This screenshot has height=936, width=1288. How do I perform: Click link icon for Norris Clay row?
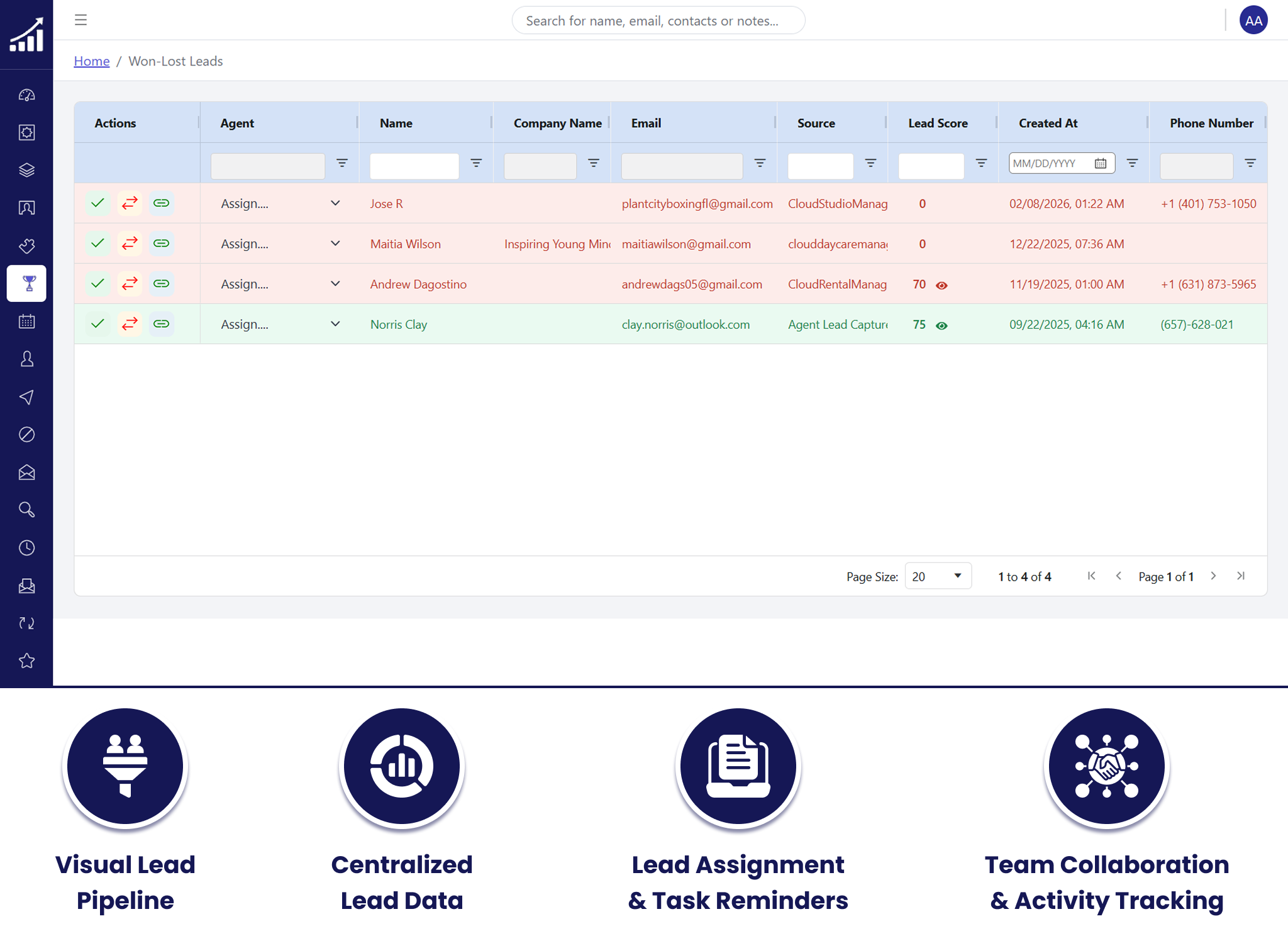click(x=162, y=324)
